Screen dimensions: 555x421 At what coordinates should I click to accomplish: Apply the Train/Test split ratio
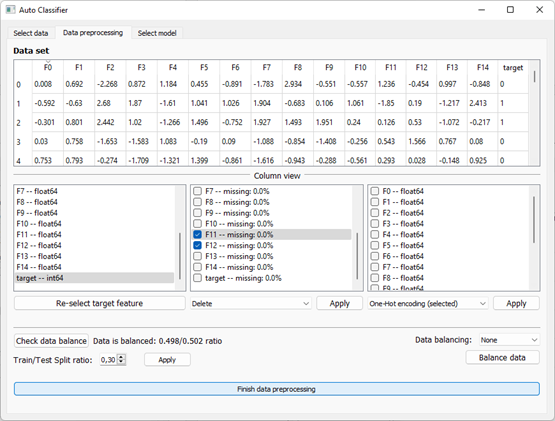point(167,360)
